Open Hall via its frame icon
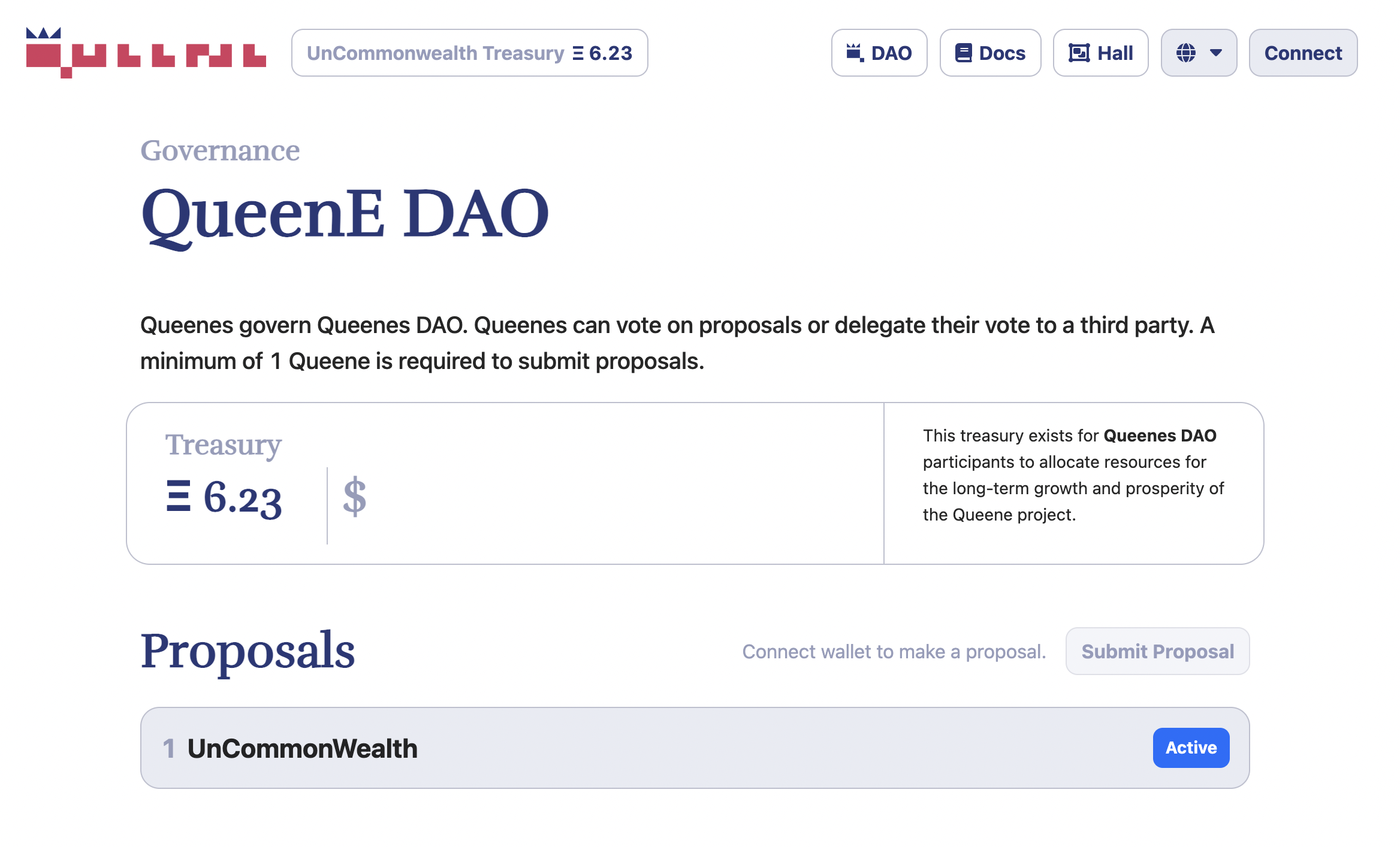This screenshot has height=847, width=1400. pos(1079,53)
